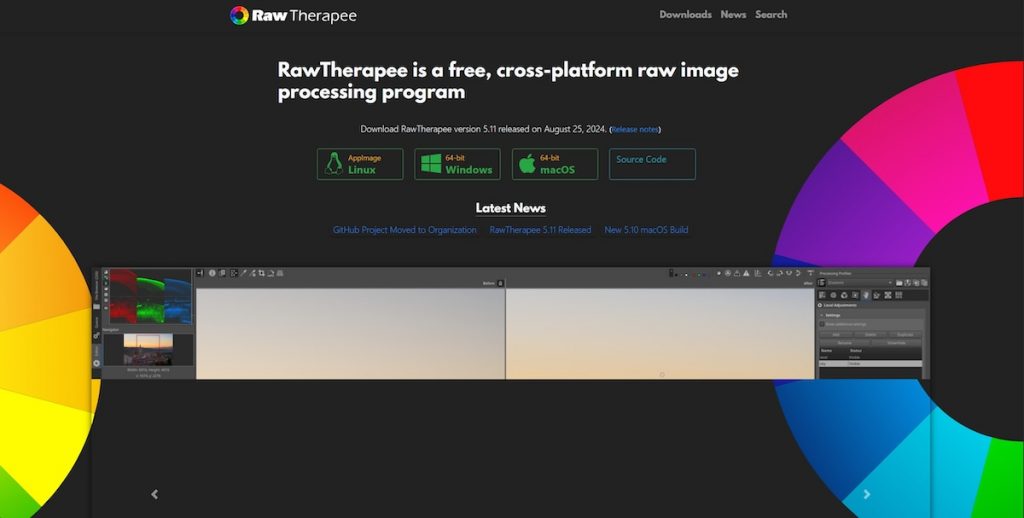Read GitHub Project Moved to Organization news

pos(405,230)
